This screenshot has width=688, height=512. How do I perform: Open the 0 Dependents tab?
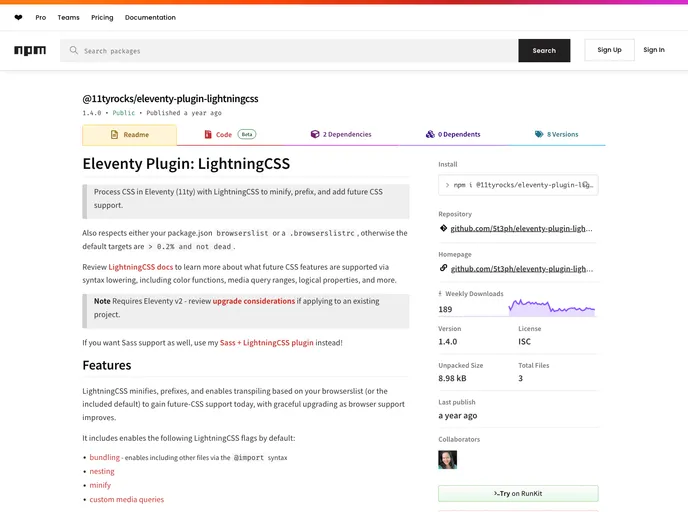click(x=453, y=134)
